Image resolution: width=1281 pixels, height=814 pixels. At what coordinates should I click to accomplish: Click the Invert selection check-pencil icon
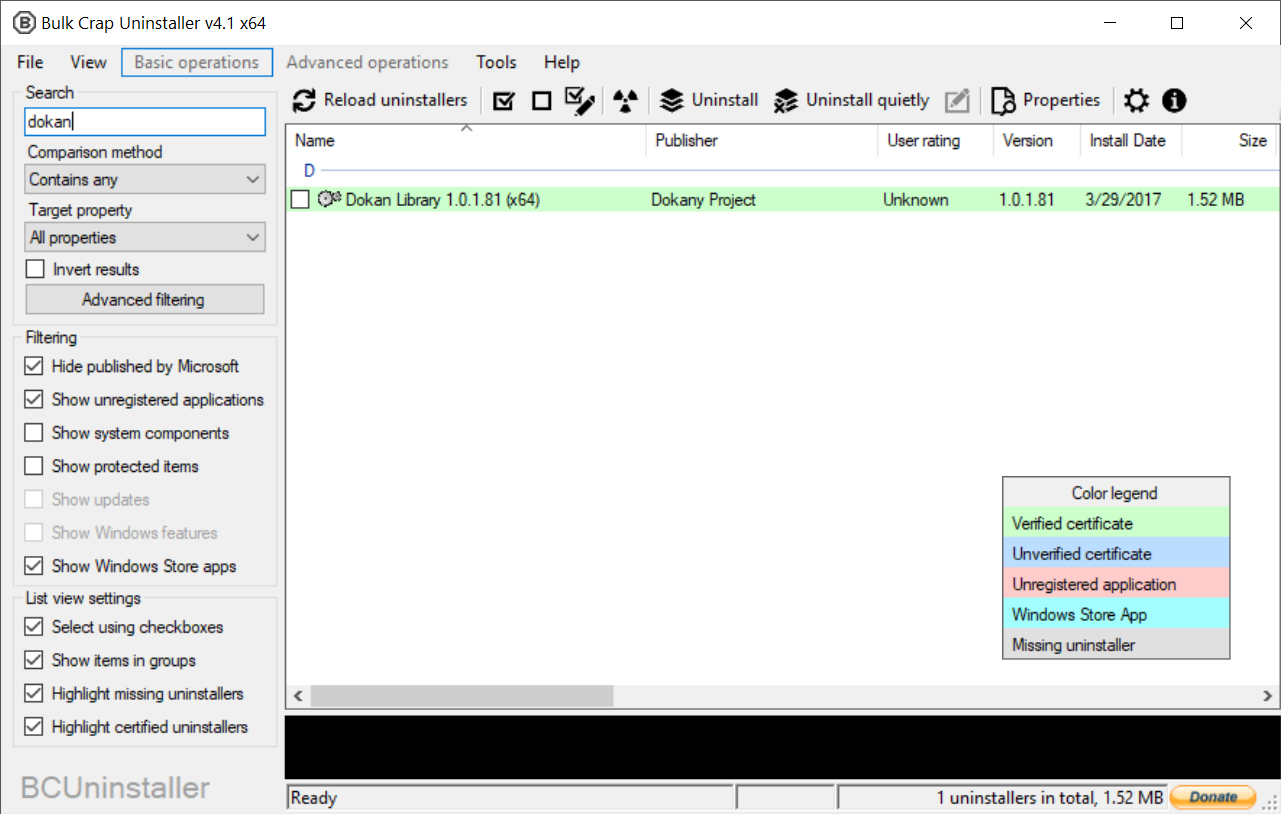(x=580, y=100)
